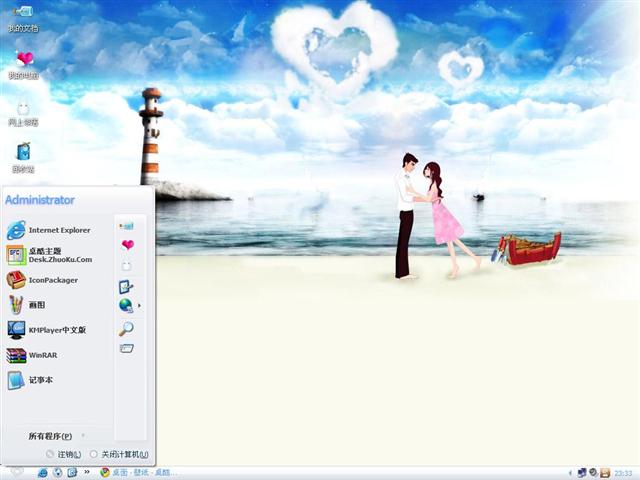Select 我的文档 desktop icon
The height and width of the screenshot is (480, 640).
click(23, 18)
